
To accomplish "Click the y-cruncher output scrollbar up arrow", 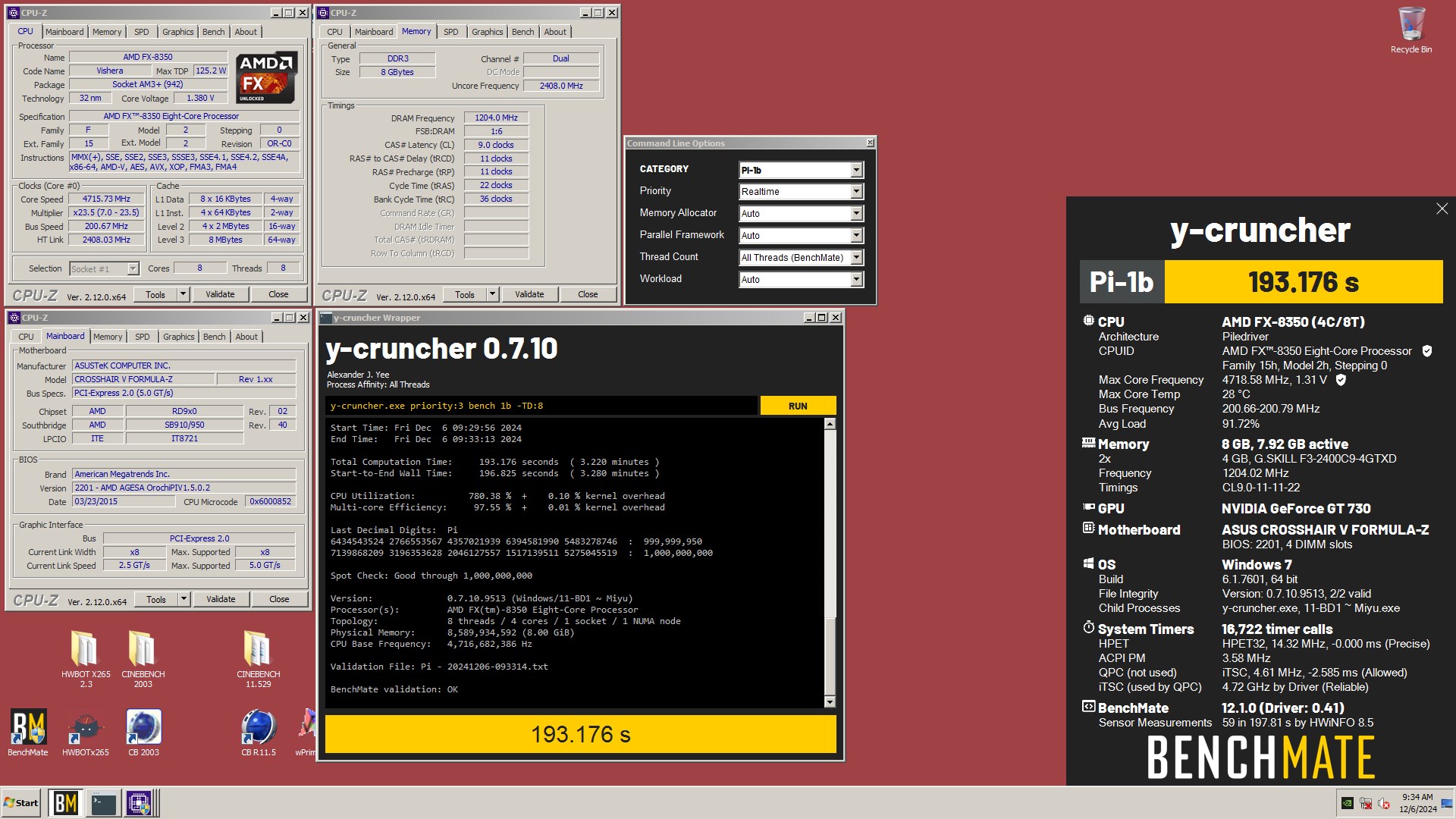I will click(830, 424).
